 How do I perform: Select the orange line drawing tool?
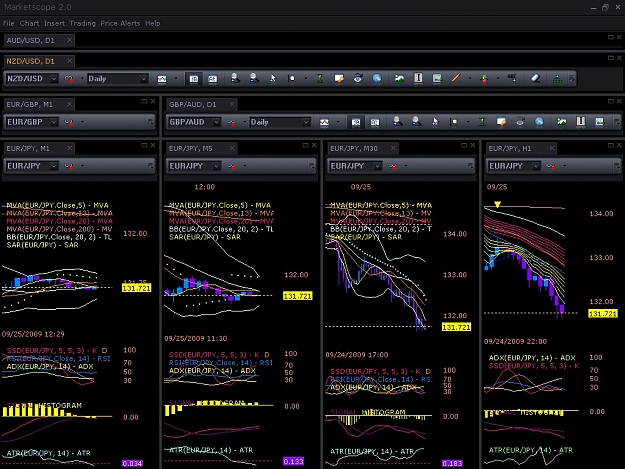tap(456, 78)
